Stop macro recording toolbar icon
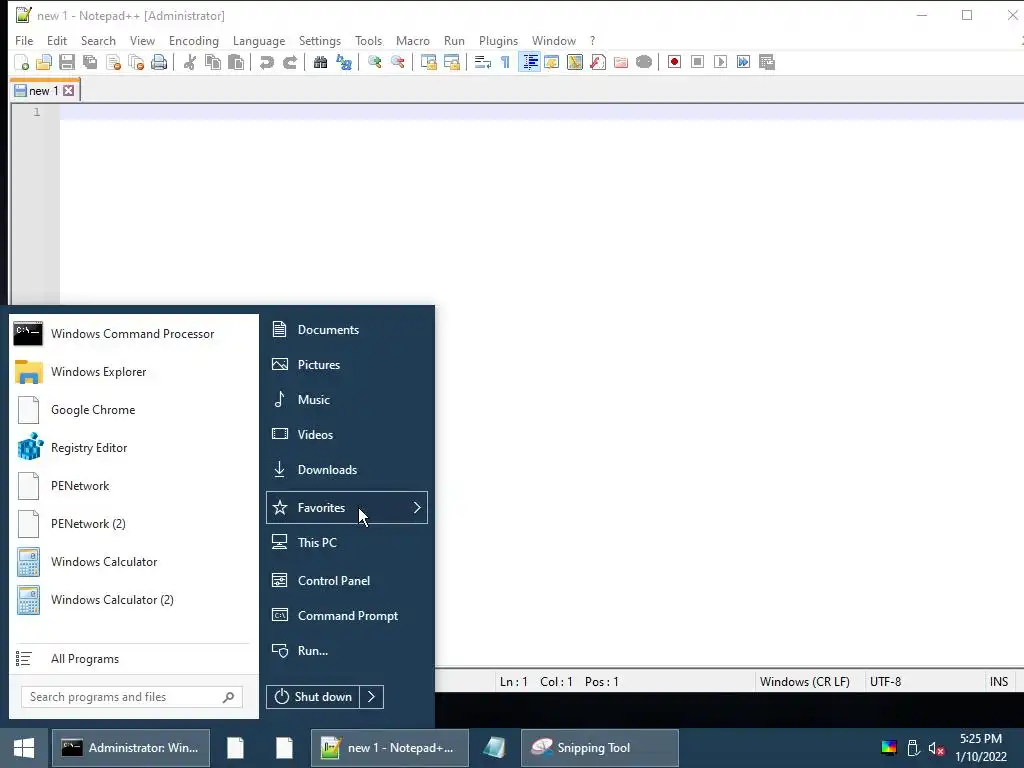Image resolution: width=1024 pixels, height=768 pixels. click(x=697, y=63)
